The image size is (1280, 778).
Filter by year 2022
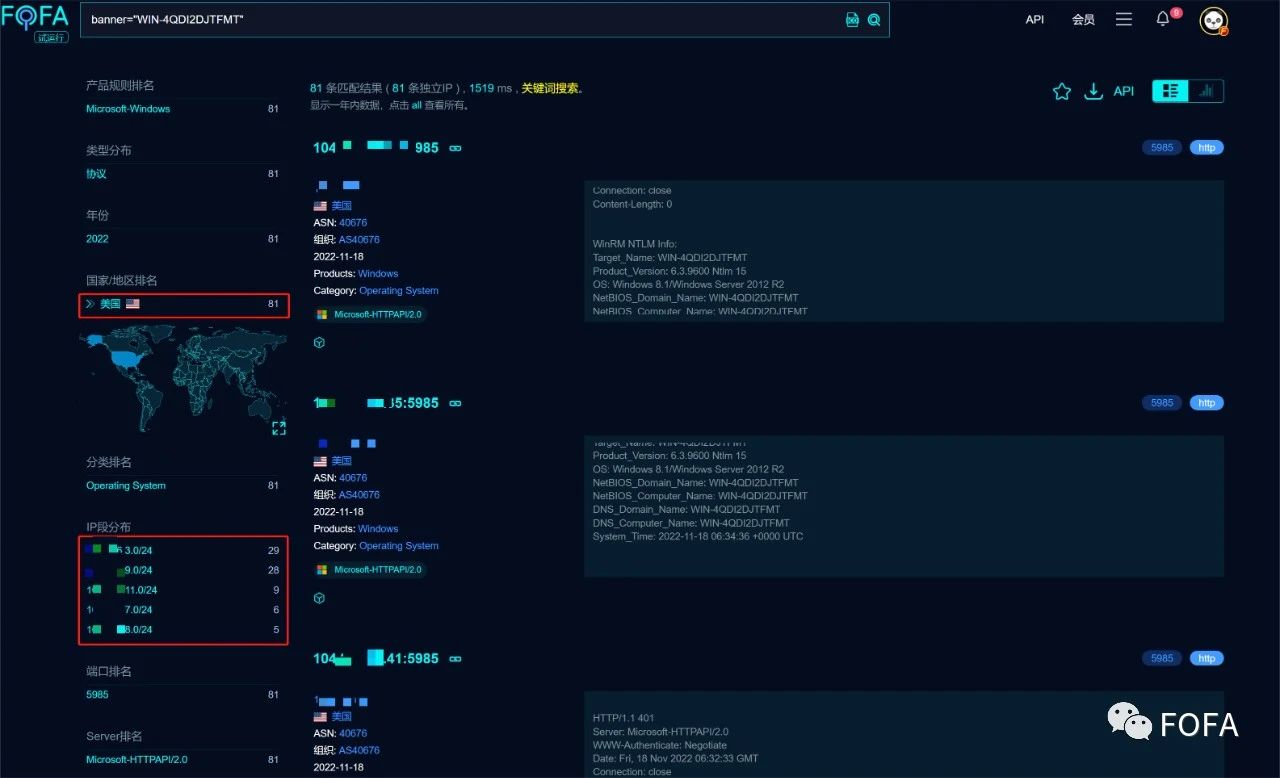97,239
